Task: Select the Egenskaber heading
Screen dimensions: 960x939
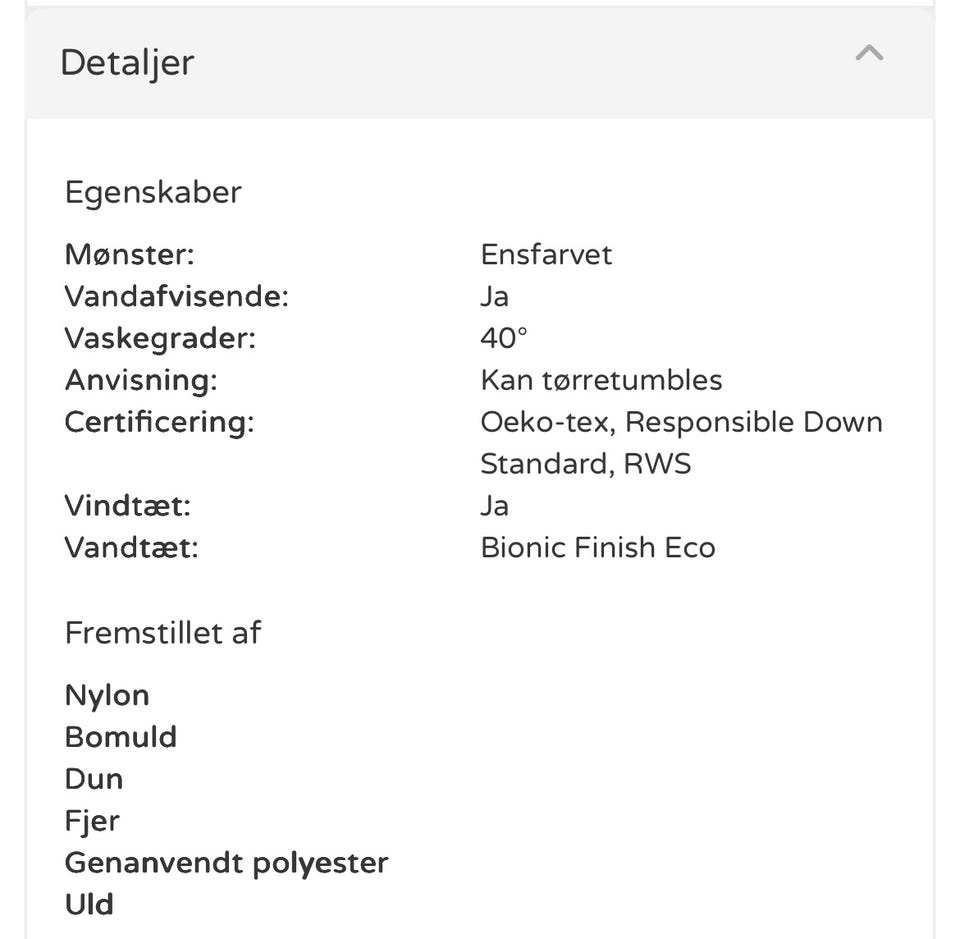Action: (153, 192)
